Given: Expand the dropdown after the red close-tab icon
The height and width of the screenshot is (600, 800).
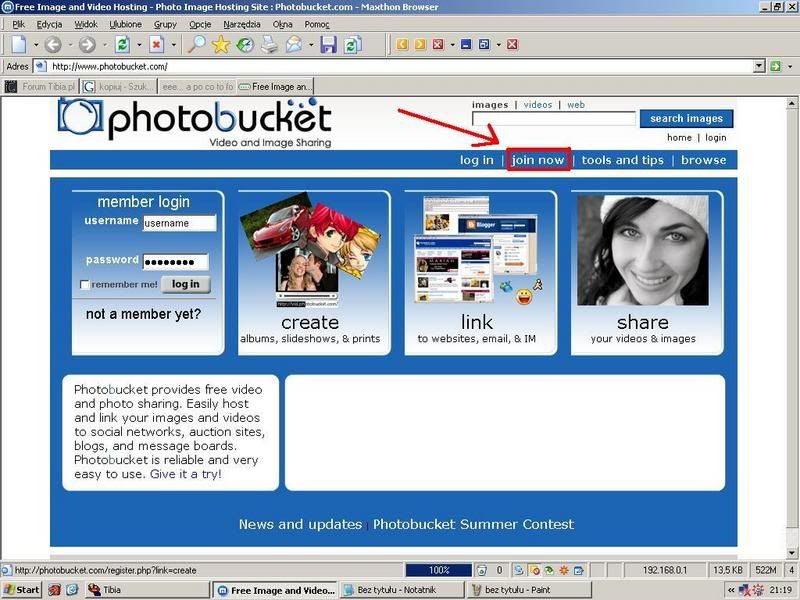Looking at the screenshot, I should pyautogui.click(x=452, y=45).
